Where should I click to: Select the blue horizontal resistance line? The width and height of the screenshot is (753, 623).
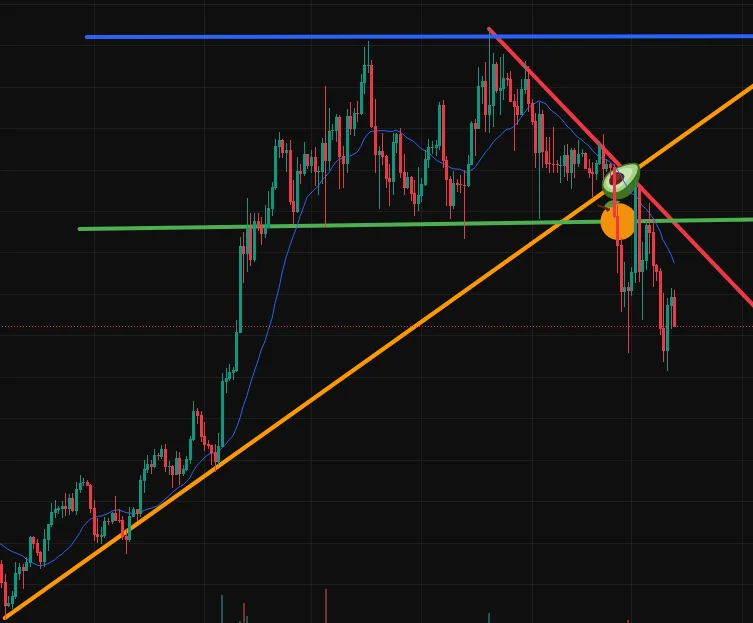click(419, 37)
